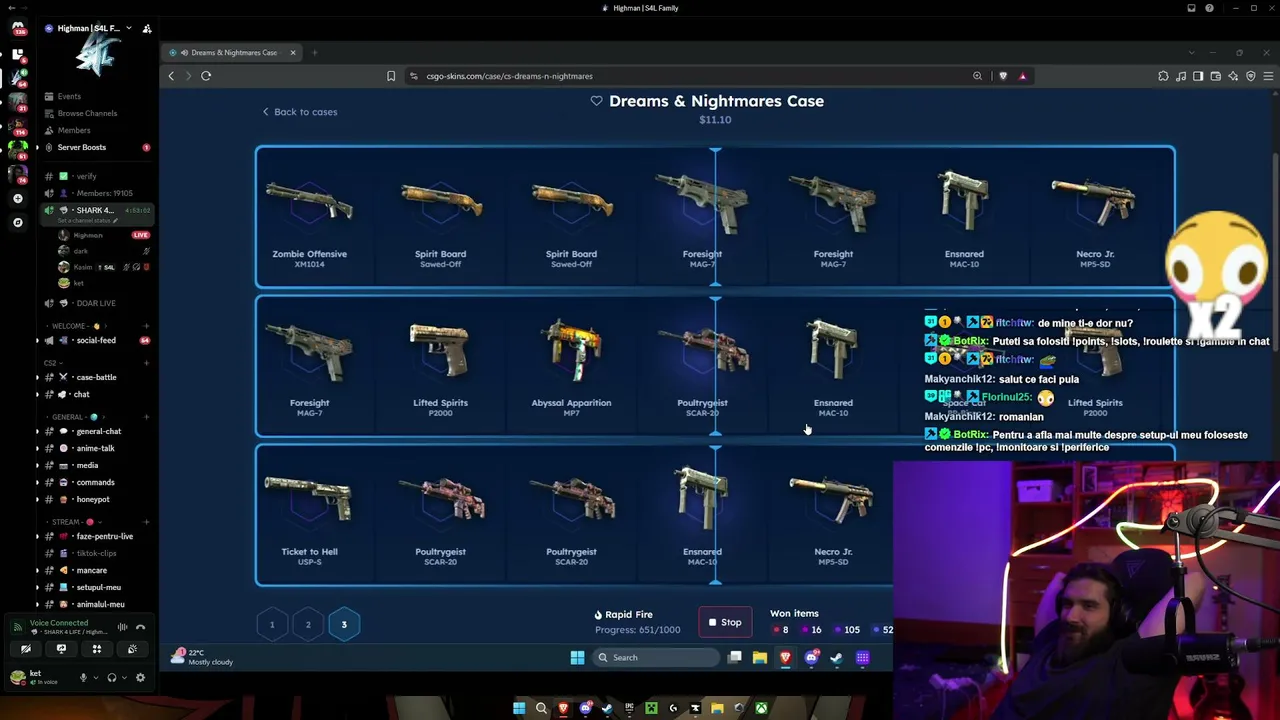Open Server Boosts in Discord
This screenshot has width=1280, height=720.
96,147
